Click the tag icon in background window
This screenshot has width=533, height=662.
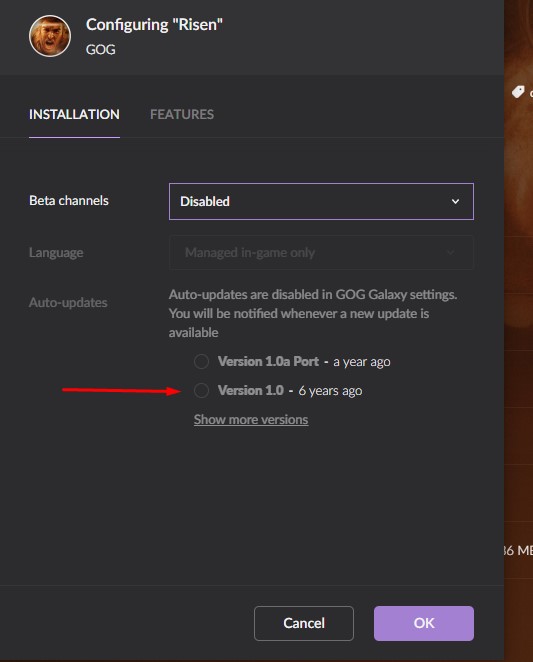click(x=518, y=91)
